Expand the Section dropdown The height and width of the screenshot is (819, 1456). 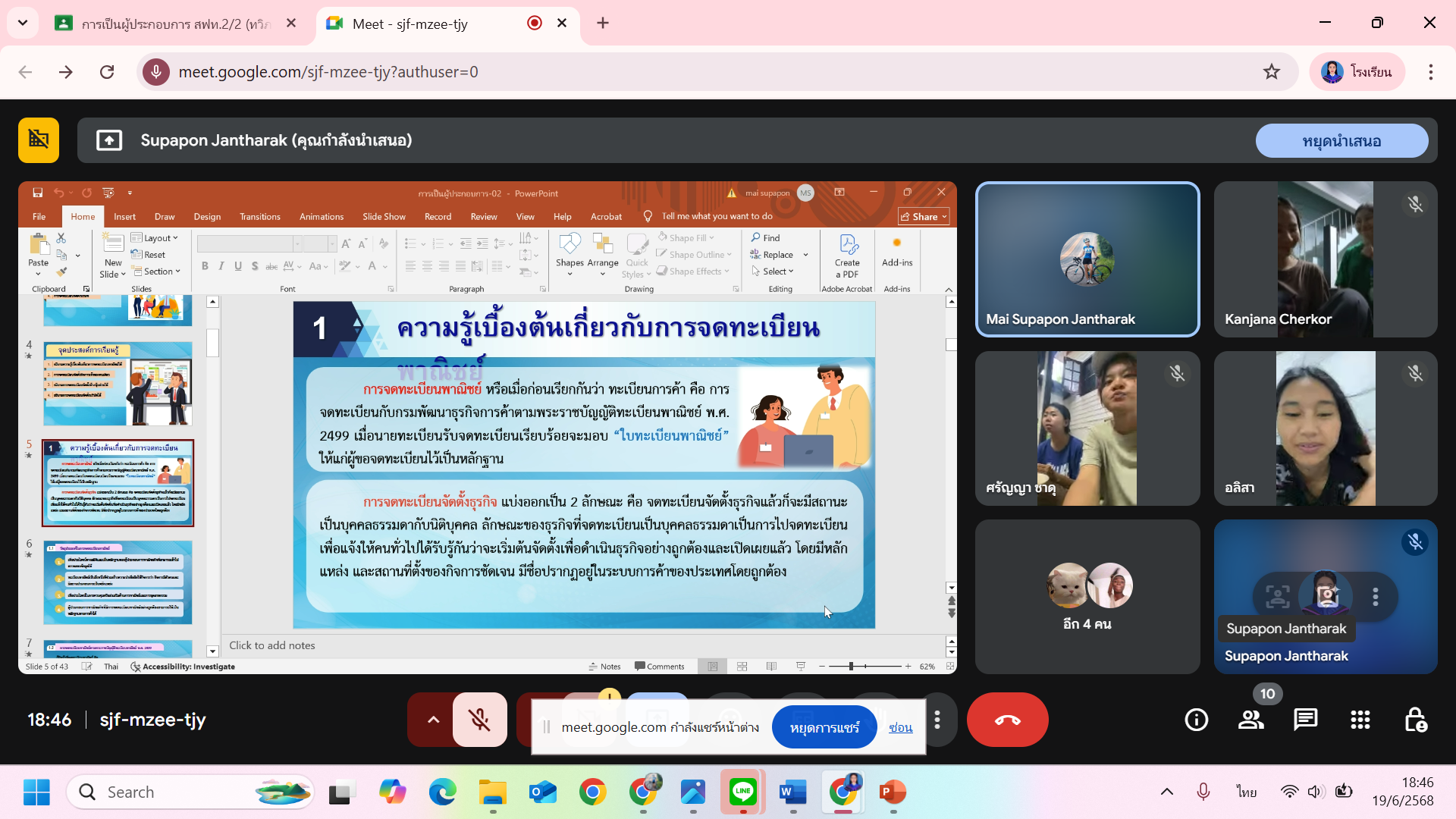156,271
